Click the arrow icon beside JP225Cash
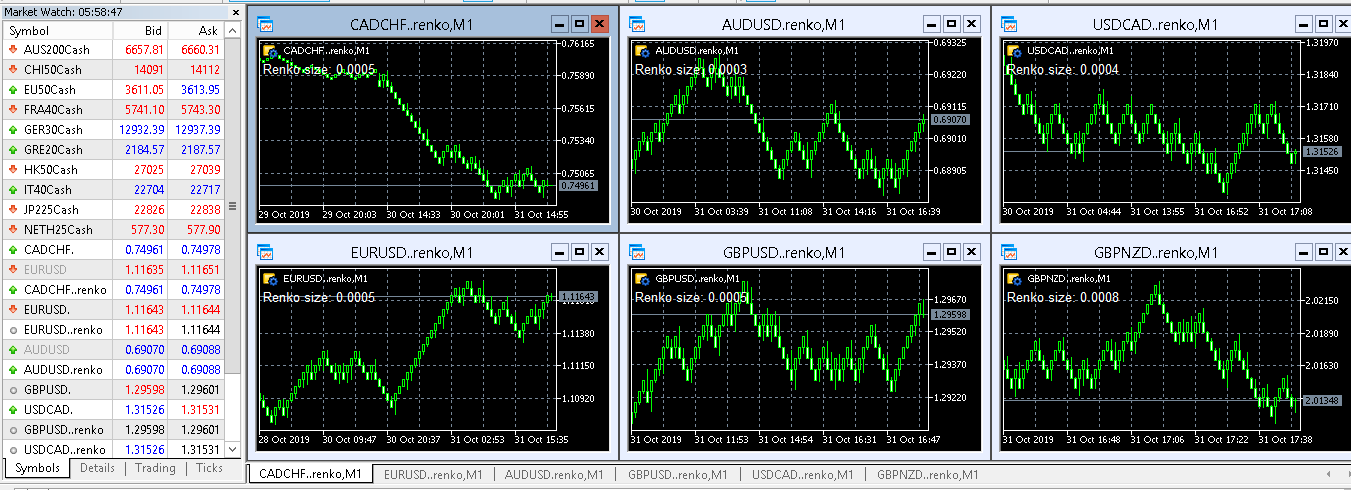This screenshot has height=490, width=1351. tap(13, 210)
